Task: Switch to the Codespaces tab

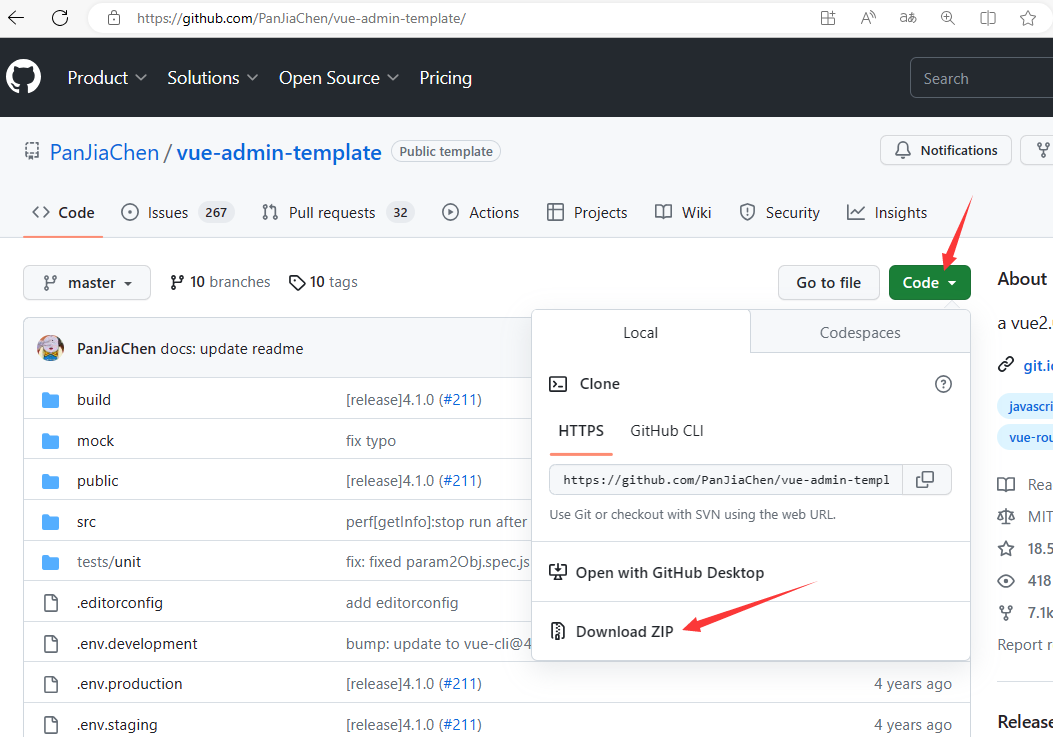Action: (860, 332)
